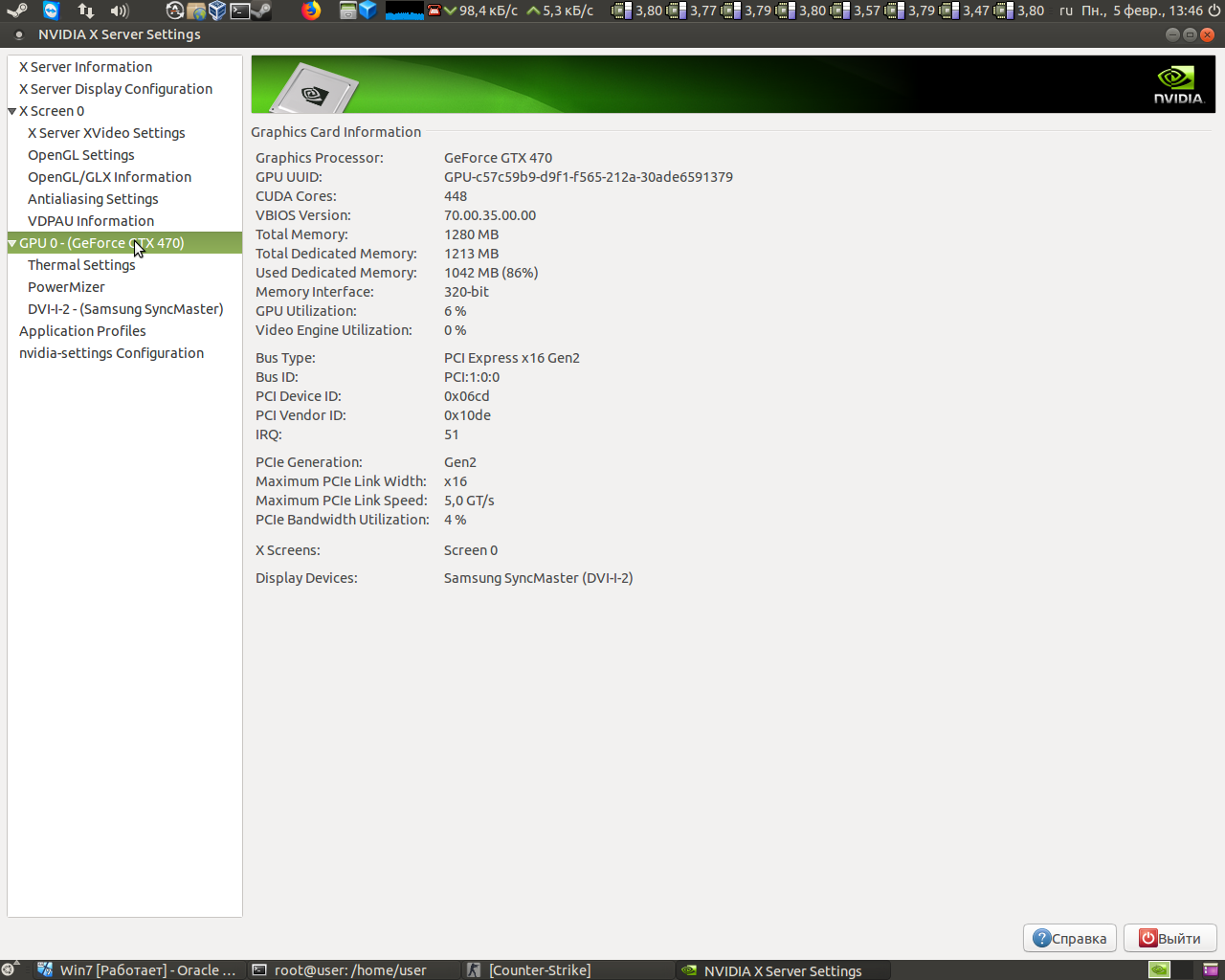The image size is (1225, 980).
Task: Open the terminal launcher in top panel
Action: click(x=239, y=11)
